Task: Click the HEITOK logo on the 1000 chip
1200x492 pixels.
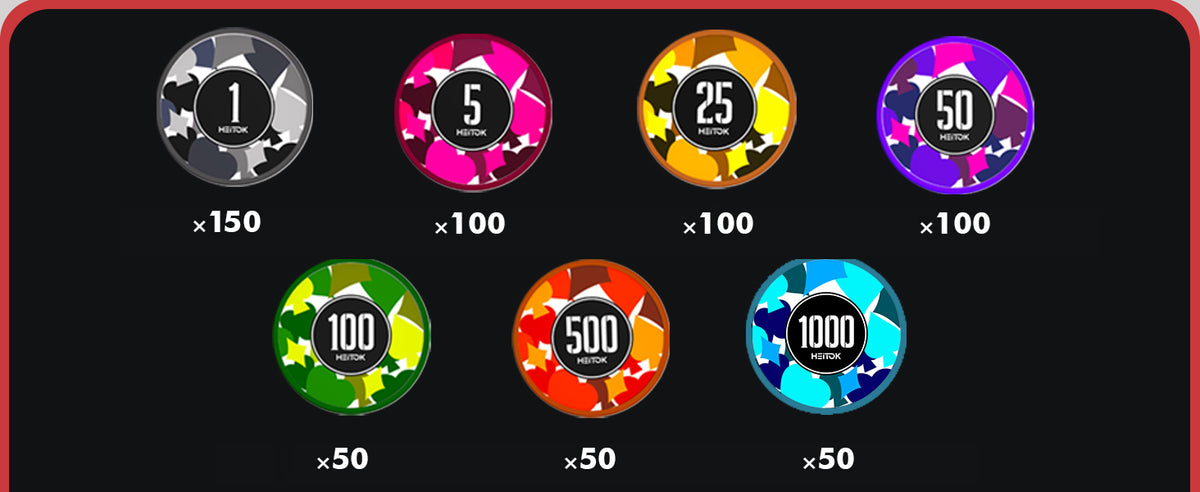Action: tap(826, 357)
